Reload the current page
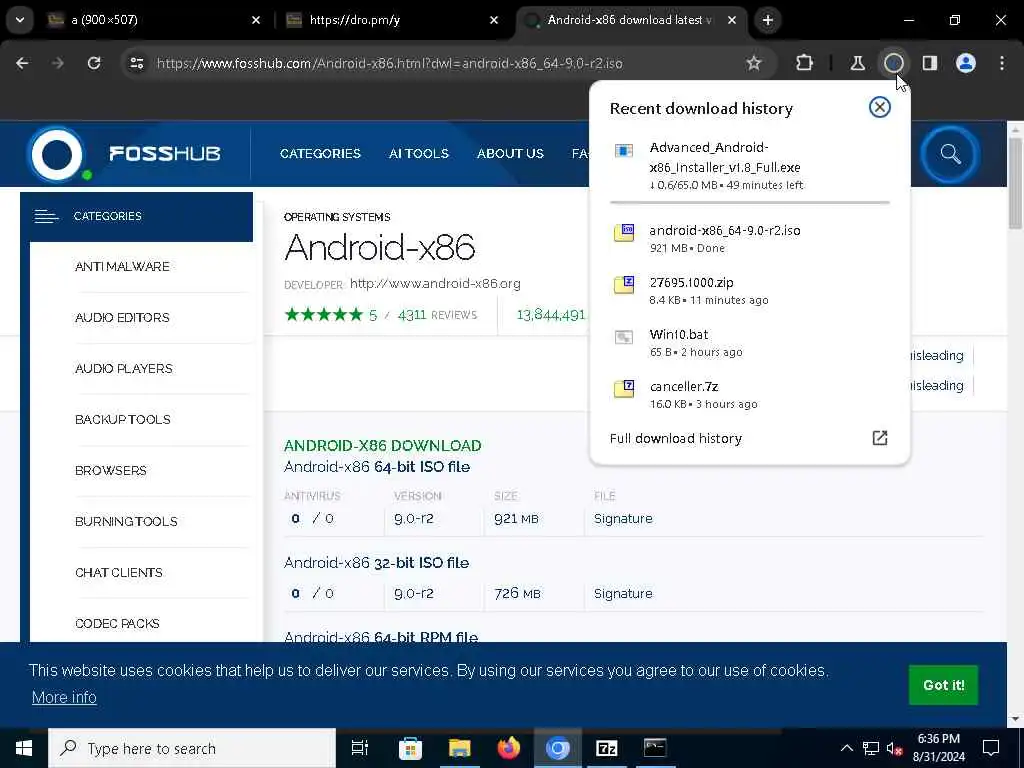Viewport: 1024px width, 768px height. pyautogui.click(x=94, y=63)
